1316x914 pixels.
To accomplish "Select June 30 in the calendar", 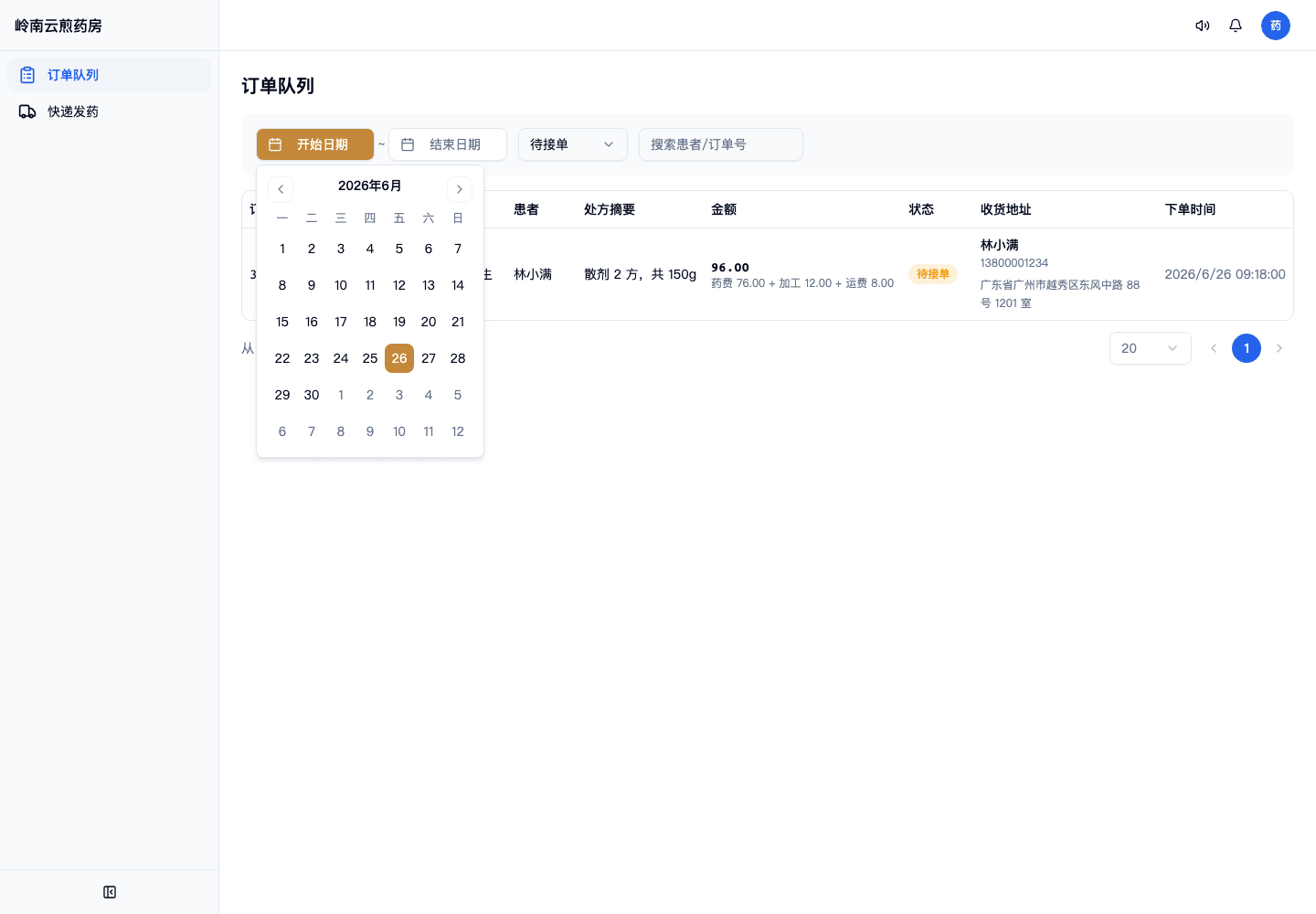I will pyautogui.click(x=312, y=395).
